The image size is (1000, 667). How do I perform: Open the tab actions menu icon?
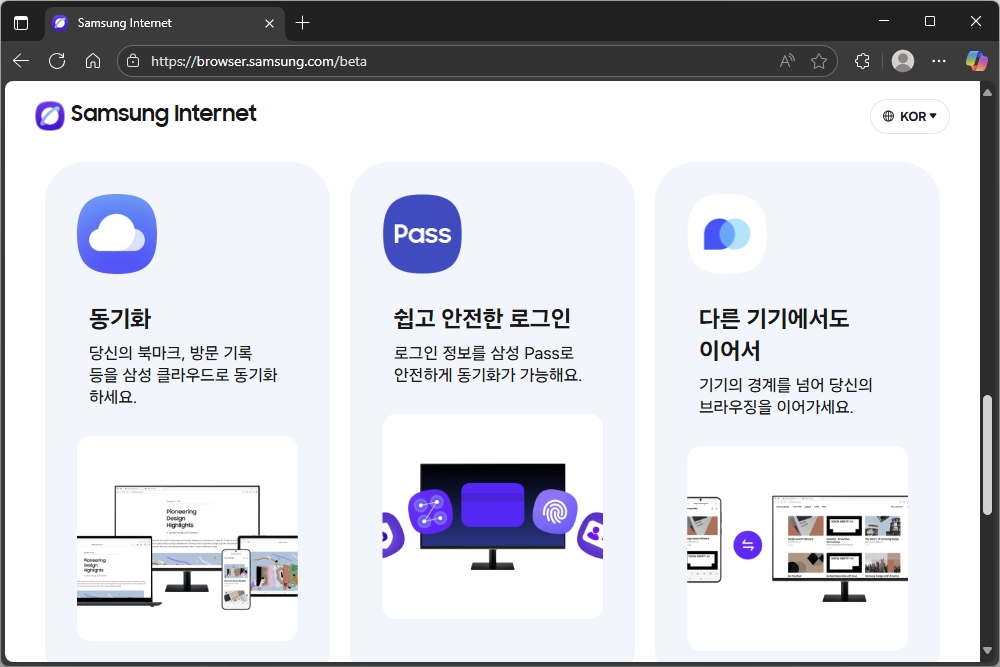[21, 23]
